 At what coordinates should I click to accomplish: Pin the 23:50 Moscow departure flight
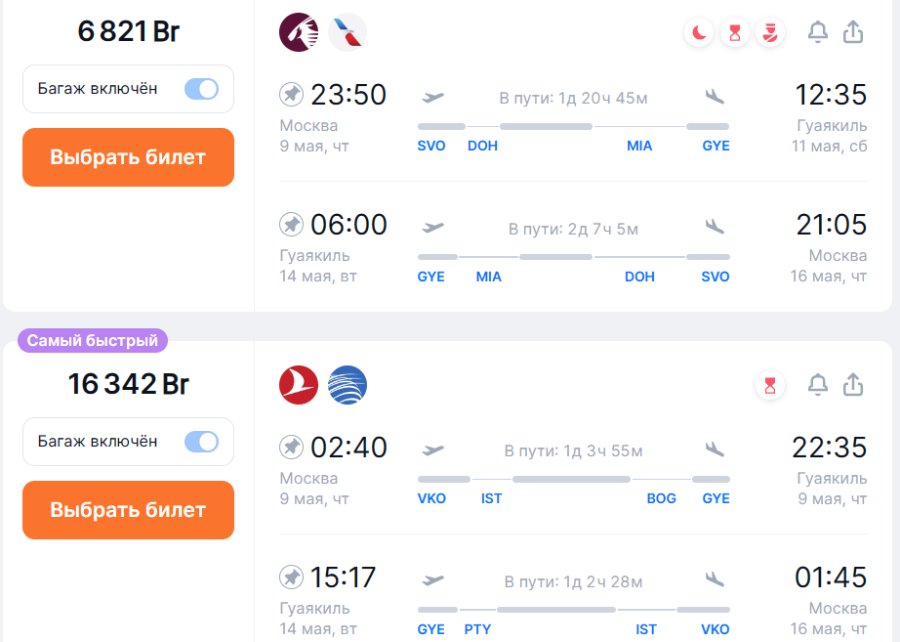pos(291,95)
